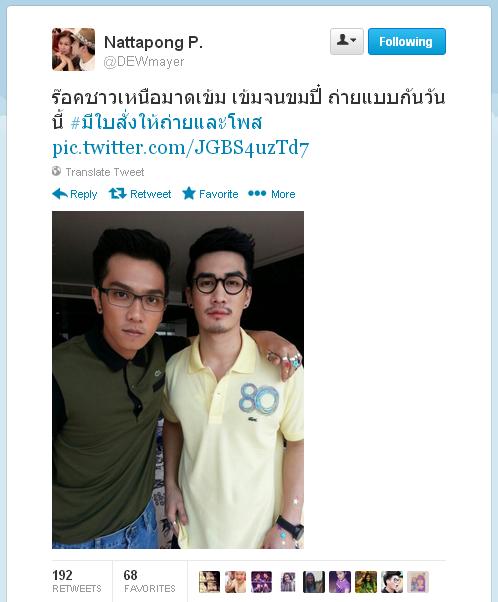View the 192 retweets count
Image resolution: width=498 pixels, height=602 pixels.
pos(77,581)
